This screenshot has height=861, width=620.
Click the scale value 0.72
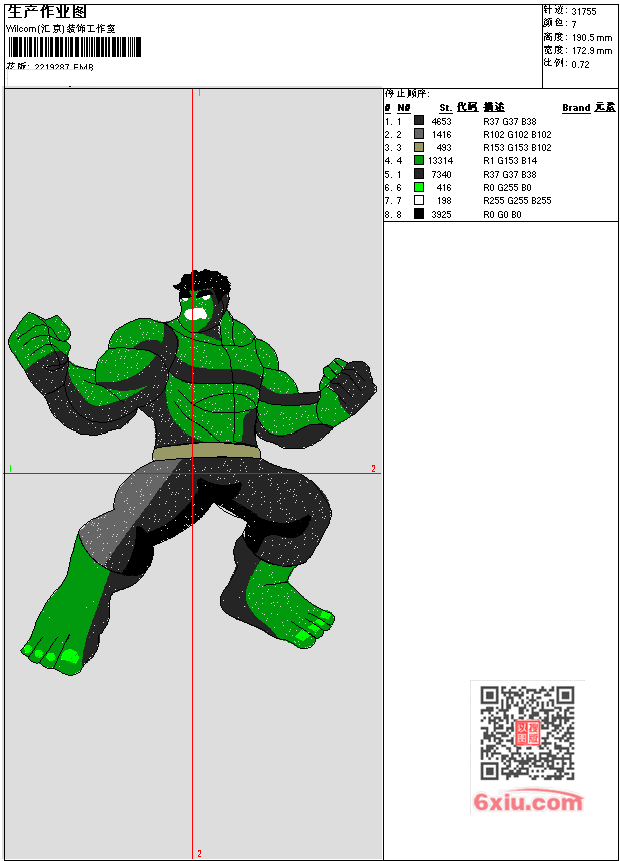pos(580,64)
